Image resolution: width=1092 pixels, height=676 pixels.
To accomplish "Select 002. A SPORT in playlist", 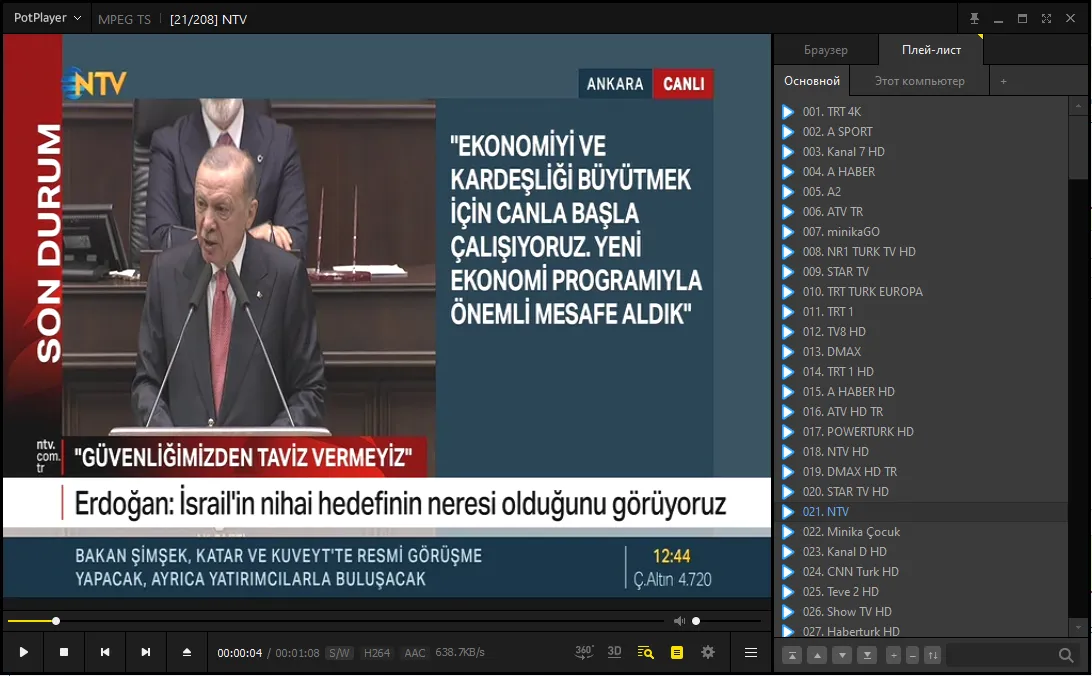I will [837, 132].
